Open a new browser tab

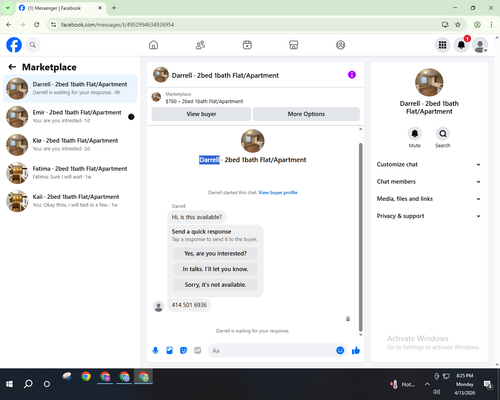pyautogui.click(x=114, y=8)
